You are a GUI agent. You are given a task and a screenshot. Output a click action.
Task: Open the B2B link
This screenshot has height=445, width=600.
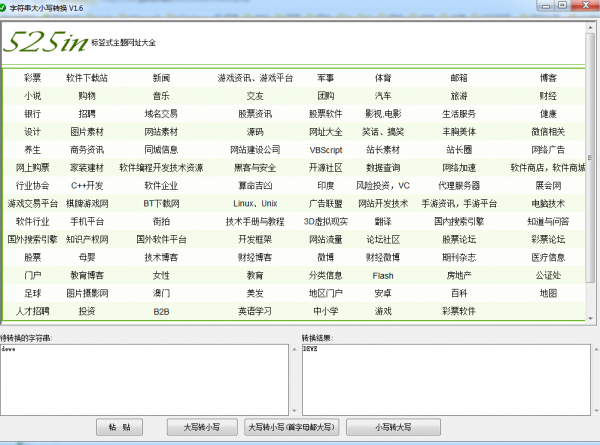point(161,311)
